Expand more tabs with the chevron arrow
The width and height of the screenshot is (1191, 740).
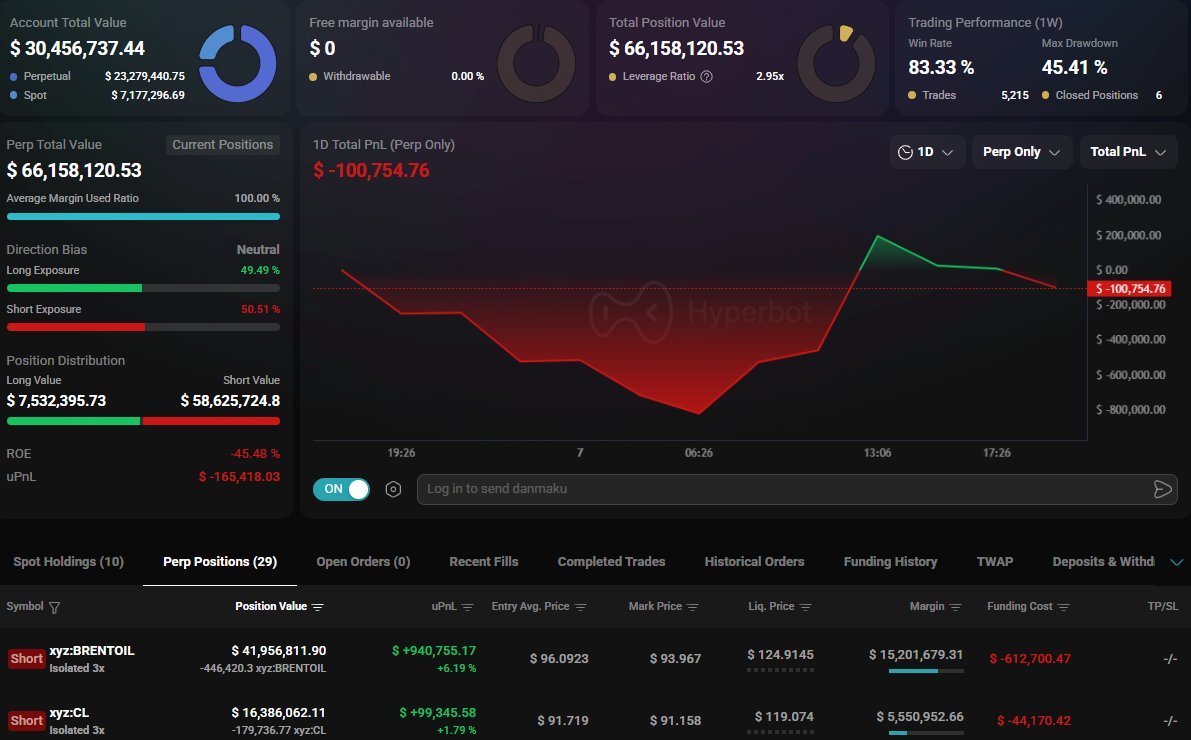pyautogui.click(x=1177, y=562)
